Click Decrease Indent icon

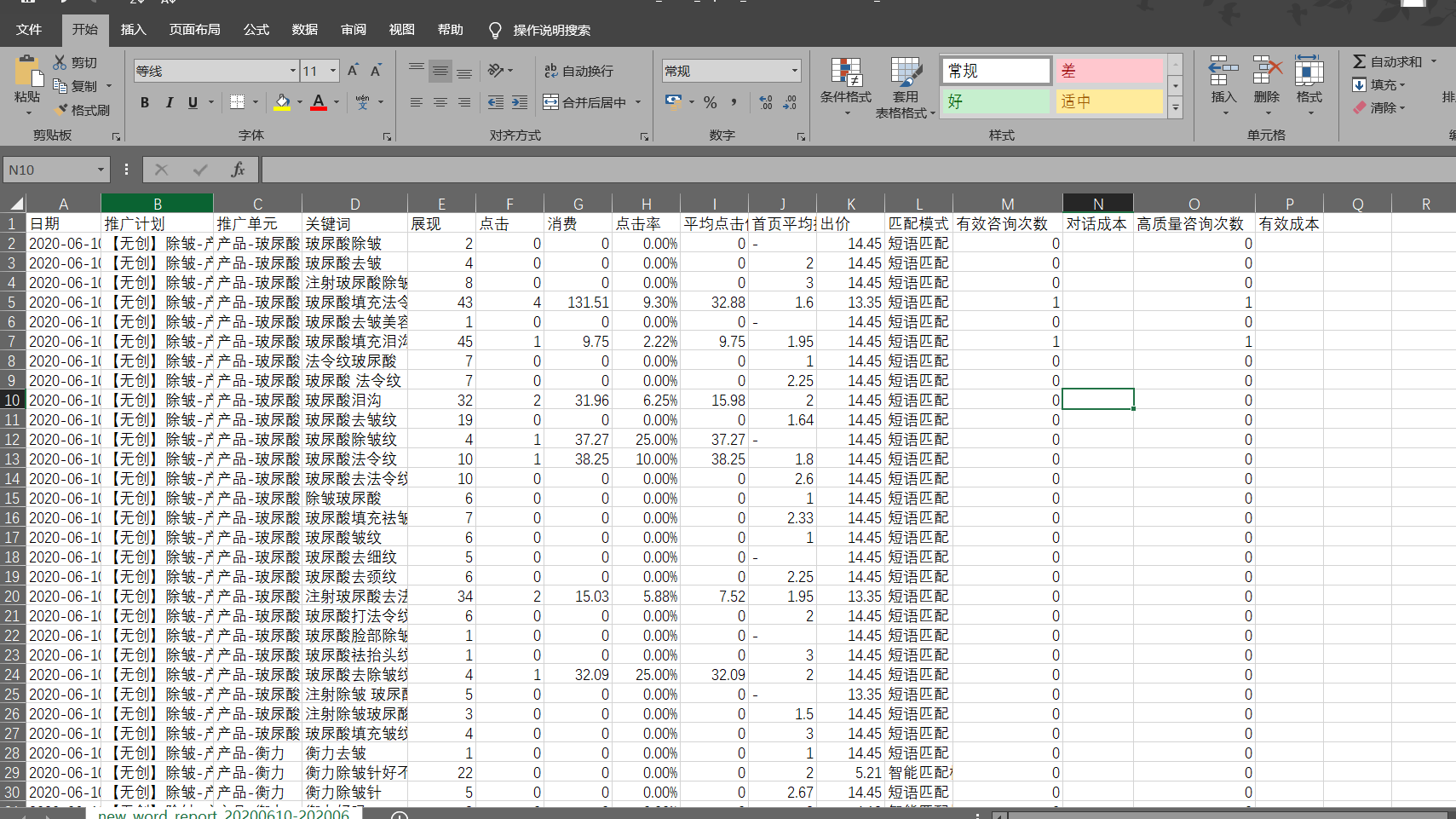pyautogui.click(x=496, y=102)
